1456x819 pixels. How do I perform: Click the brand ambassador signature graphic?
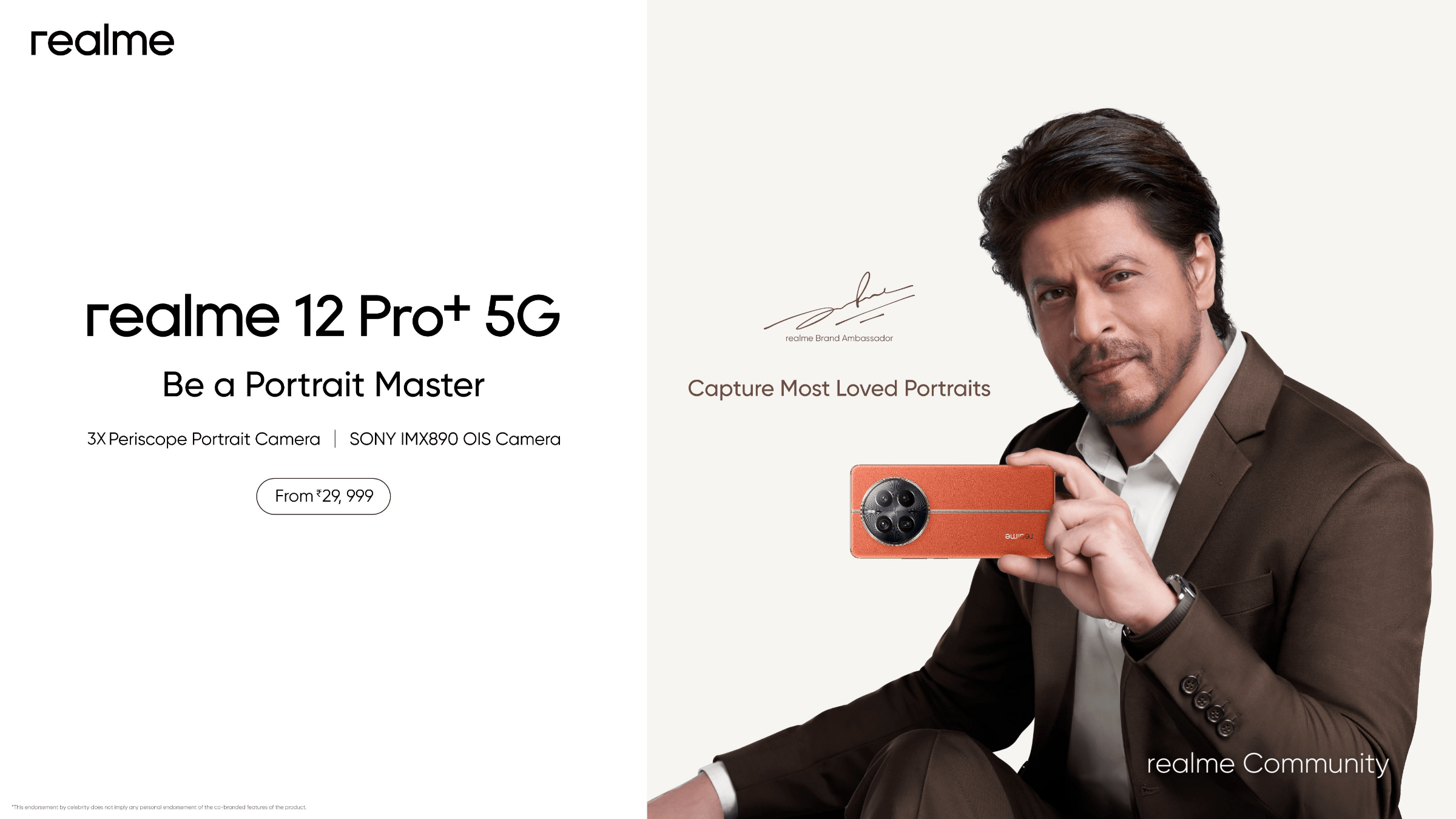[x=839, y=302]
